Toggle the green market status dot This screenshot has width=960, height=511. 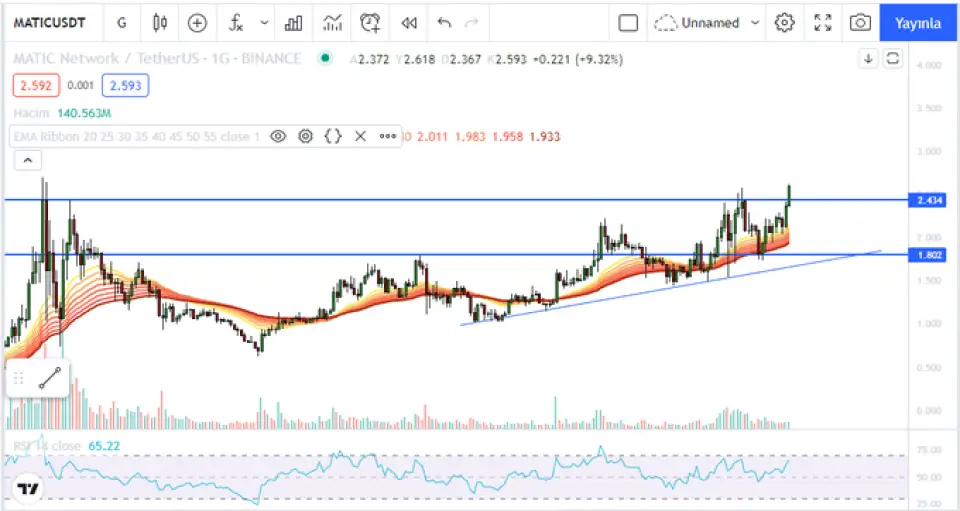(324, 59)
